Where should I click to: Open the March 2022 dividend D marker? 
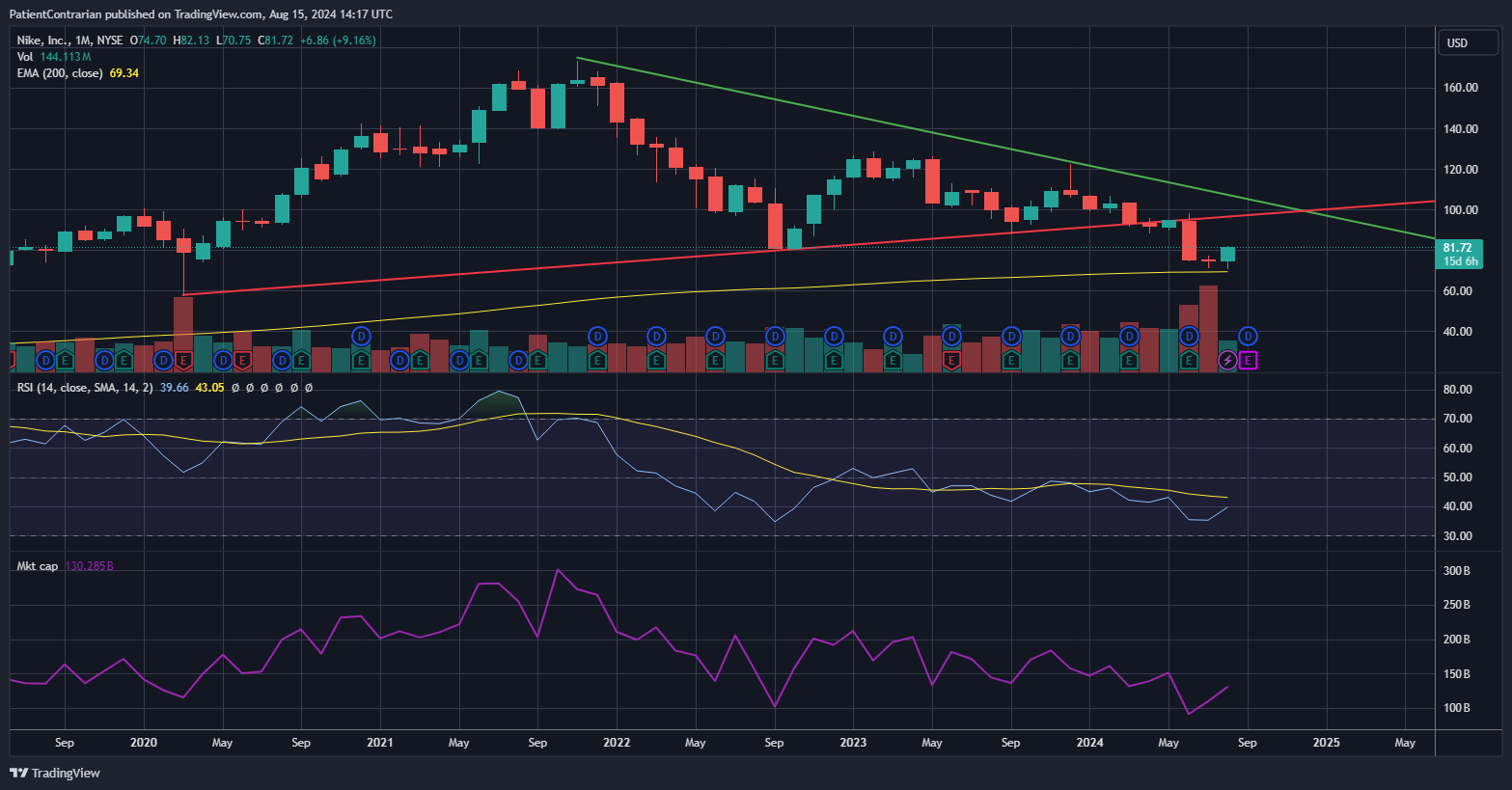(656, 337)
